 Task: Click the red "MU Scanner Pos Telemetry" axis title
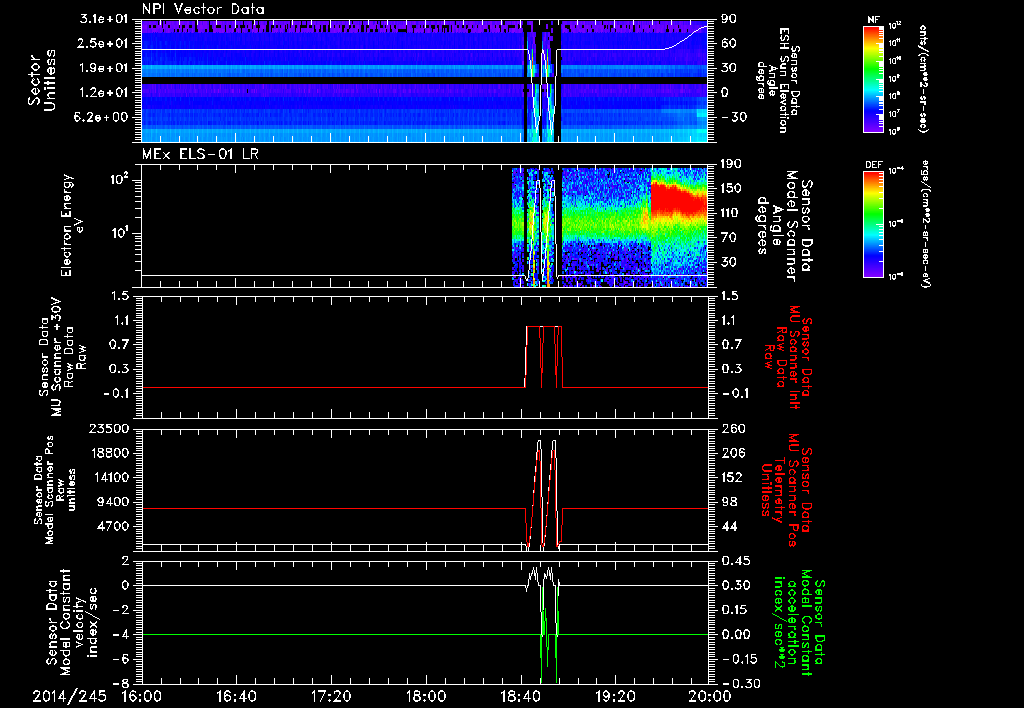788,490
